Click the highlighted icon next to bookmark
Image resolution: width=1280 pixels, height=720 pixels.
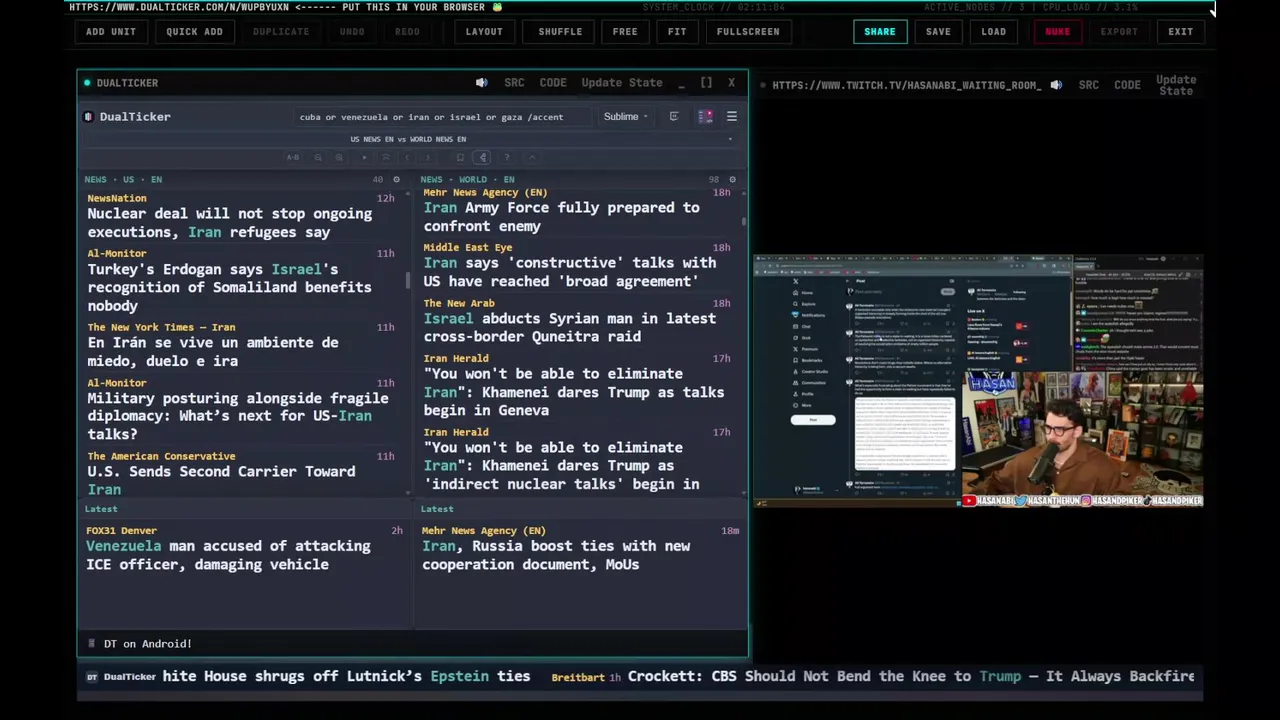[482, 157]
